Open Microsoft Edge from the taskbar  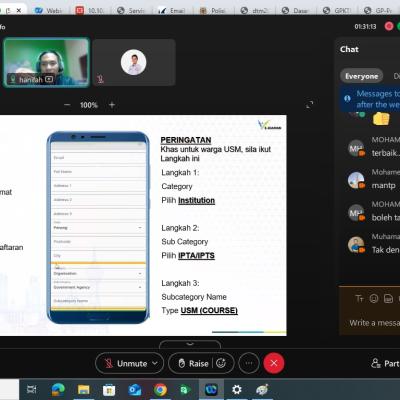(58, 389)
